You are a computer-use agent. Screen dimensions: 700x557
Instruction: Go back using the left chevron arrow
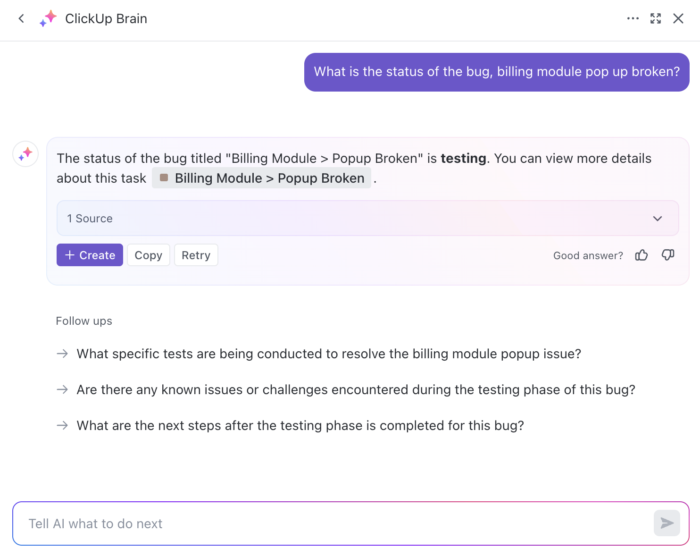21,19
